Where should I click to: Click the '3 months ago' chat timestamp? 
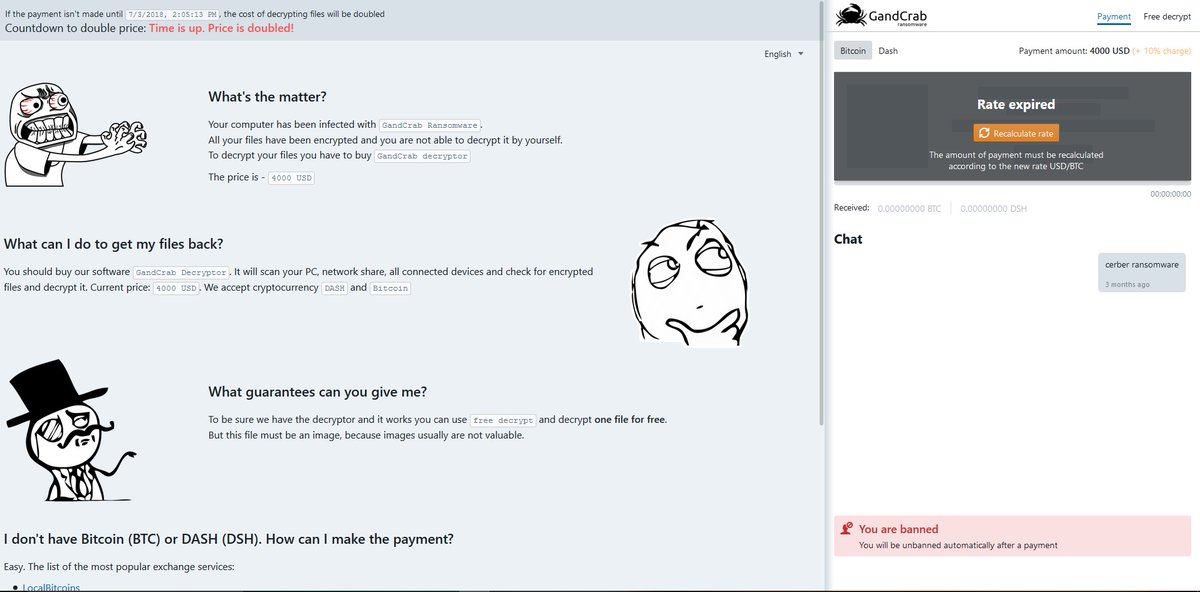click(x=1127, y=285)
